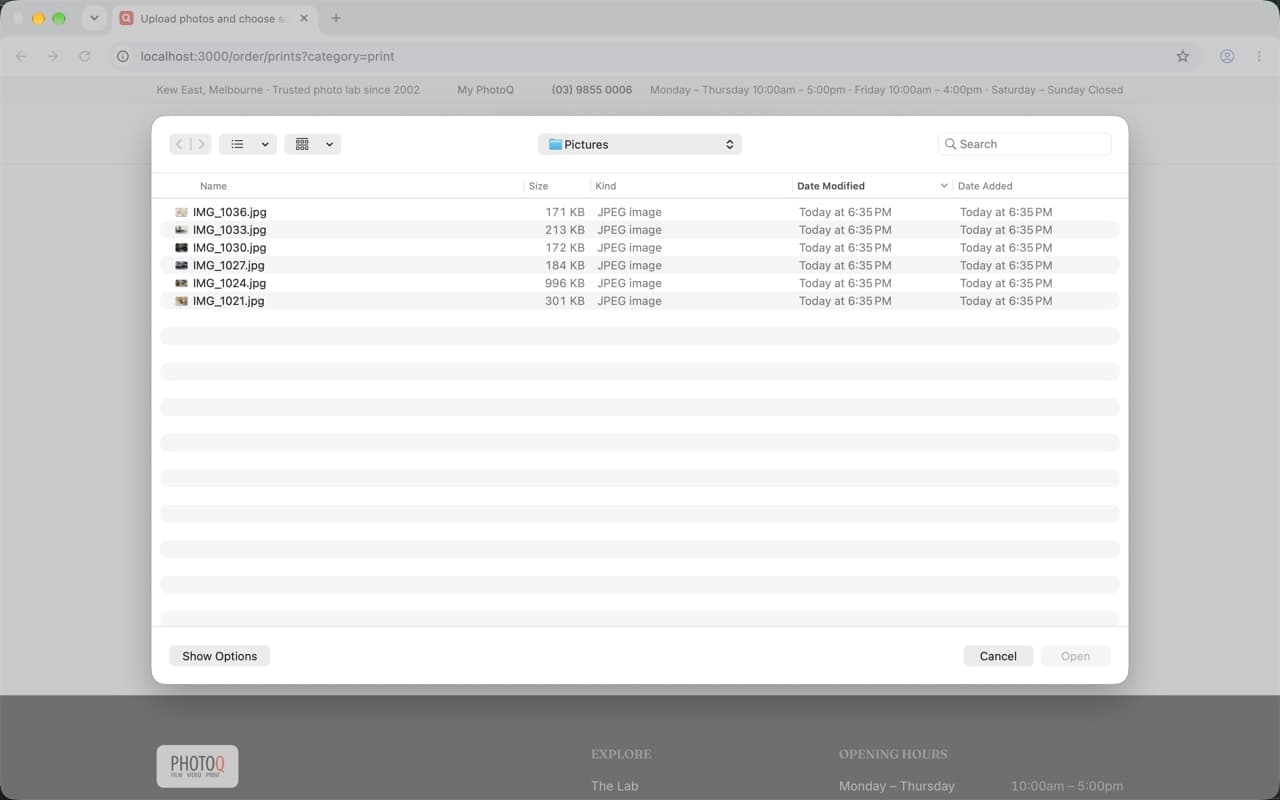
Task: Click the address bar URL
Action: [267, 57]
